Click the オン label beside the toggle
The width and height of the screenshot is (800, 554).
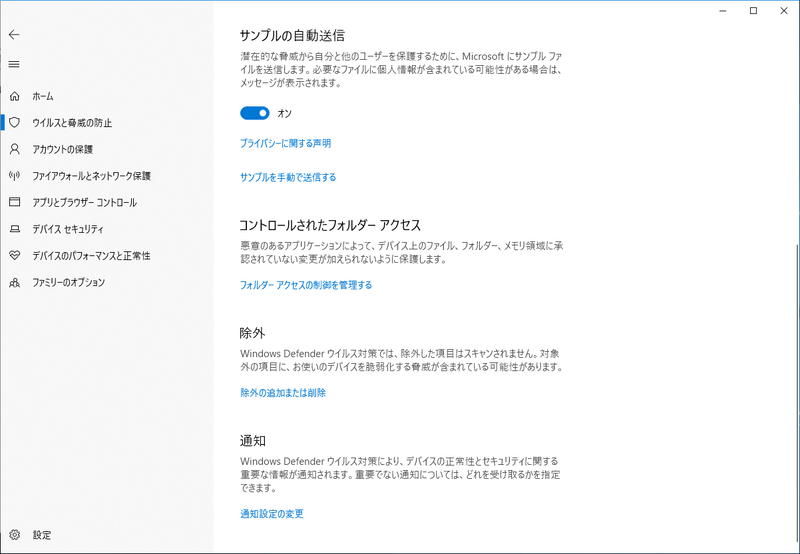[285, 113]
